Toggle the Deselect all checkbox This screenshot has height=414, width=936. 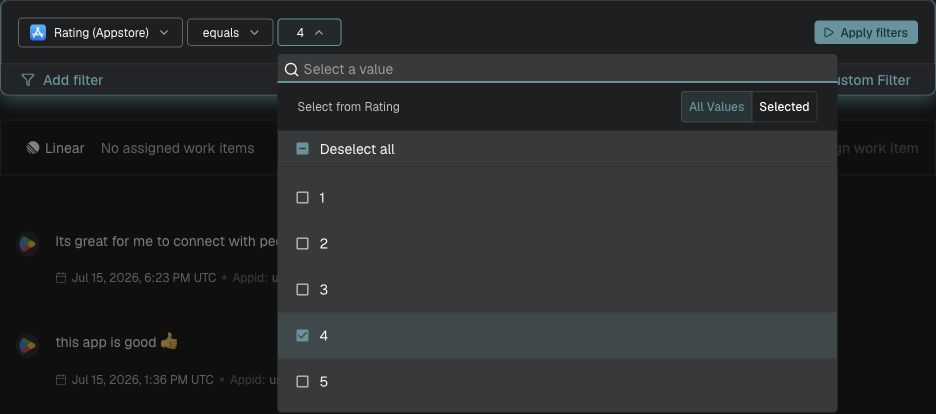(x=303, y=149)
